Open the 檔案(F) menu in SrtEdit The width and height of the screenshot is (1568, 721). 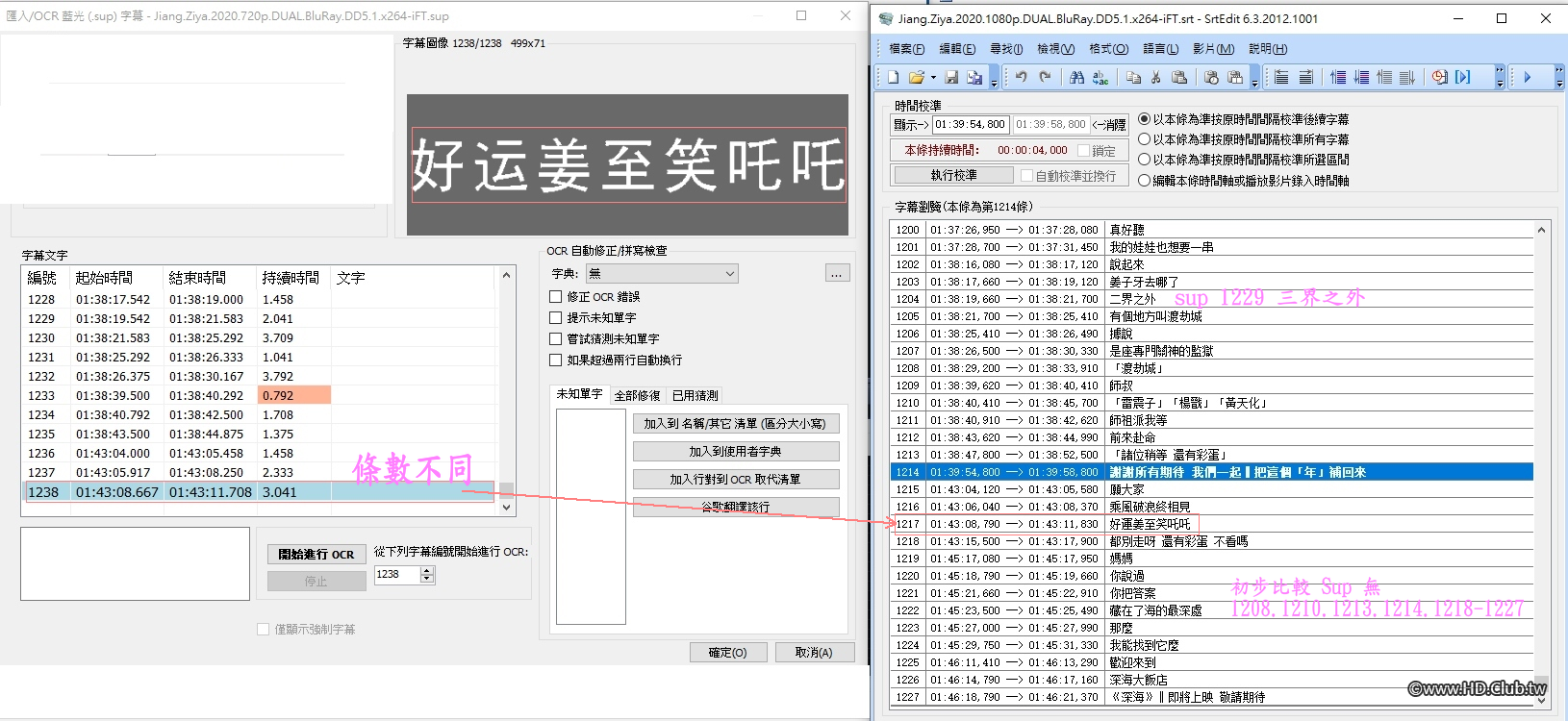[x=907, y=49]
